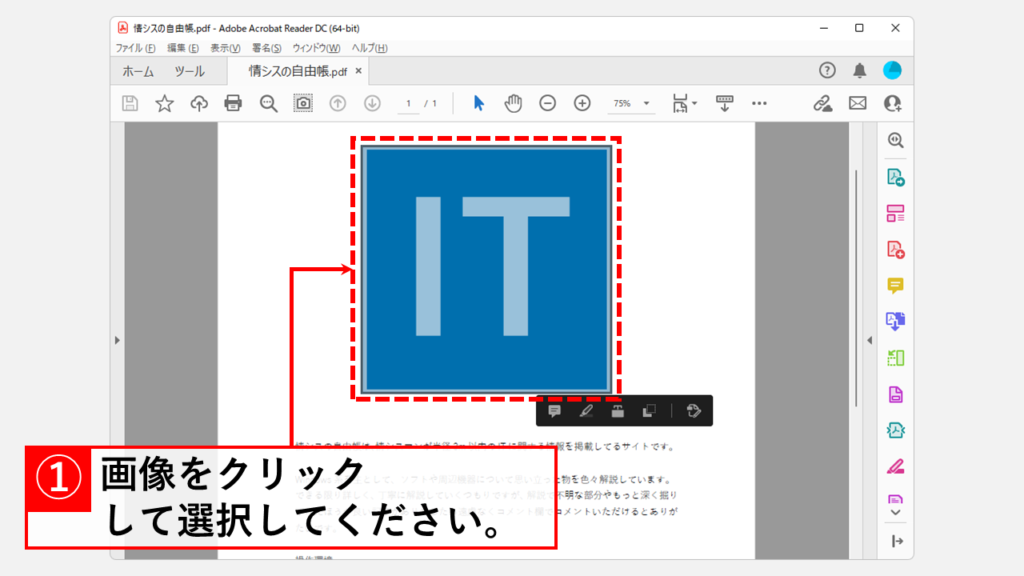Collapse the right tools pane

pyautogui.click(x=869, y=339)
